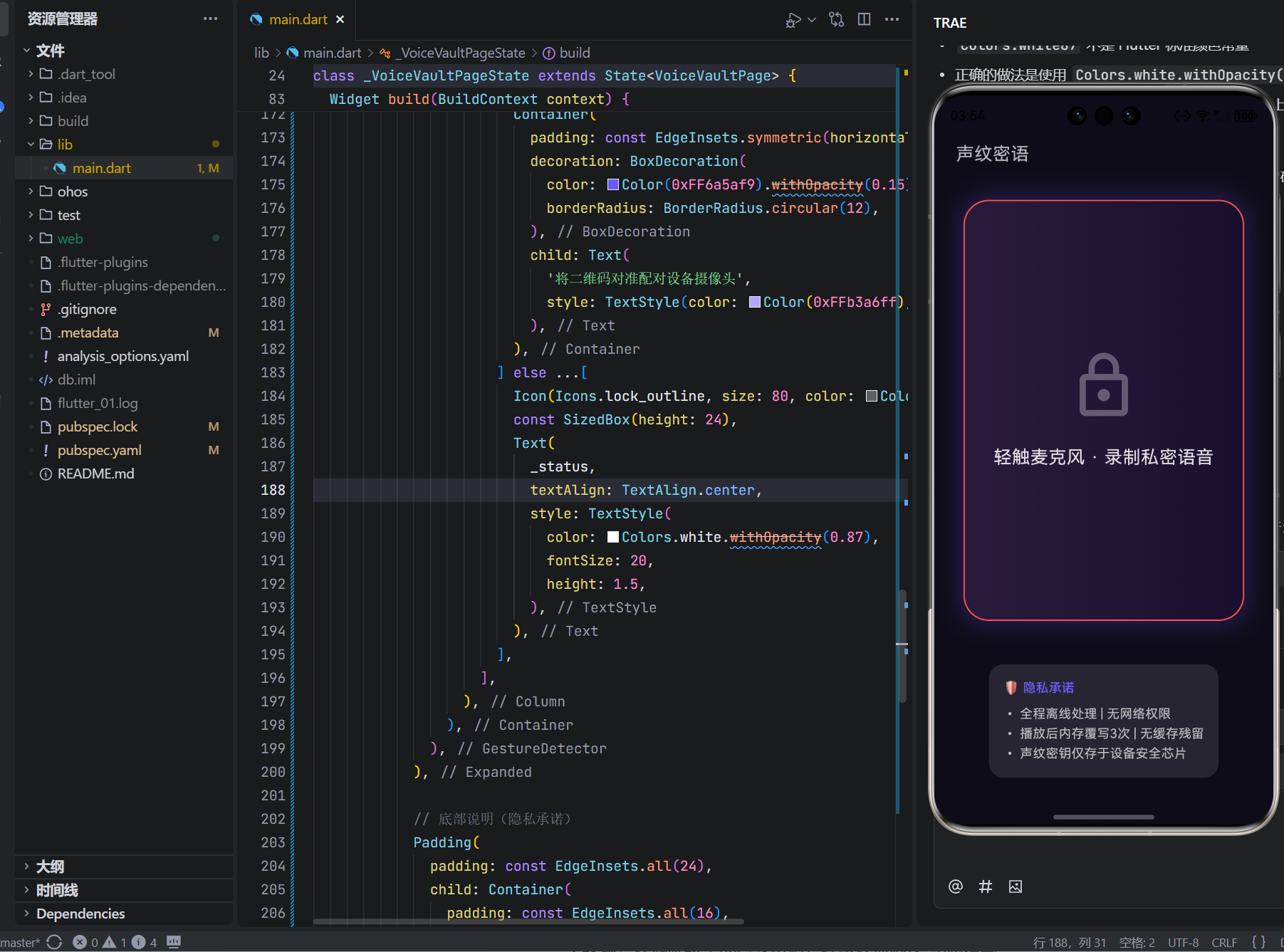This screenshot has width=1284, height=952.
Task: Expand the Dependencies section
Action: [124, 914]
